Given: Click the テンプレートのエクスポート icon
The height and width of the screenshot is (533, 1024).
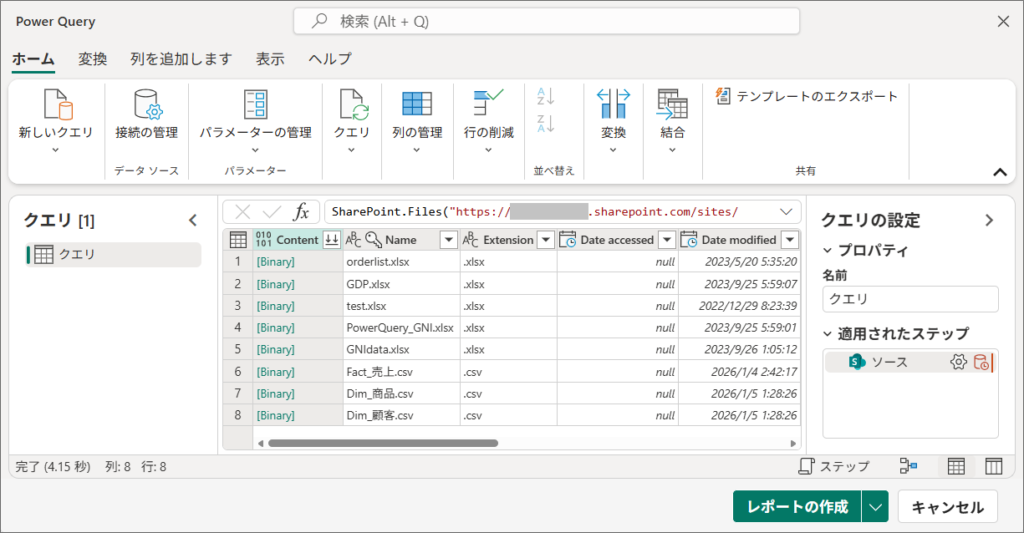Looking at the screenshot, I should click(x=724, y=96).
